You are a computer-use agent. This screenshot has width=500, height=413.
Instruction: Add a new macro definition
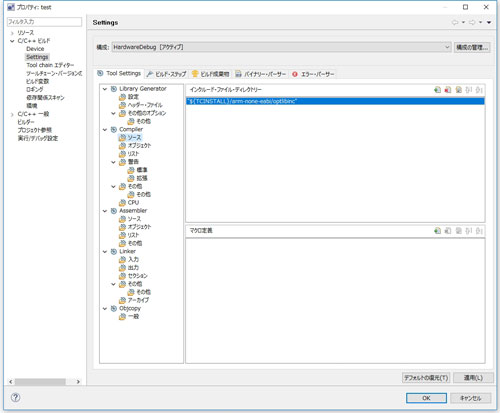(437, 230)
